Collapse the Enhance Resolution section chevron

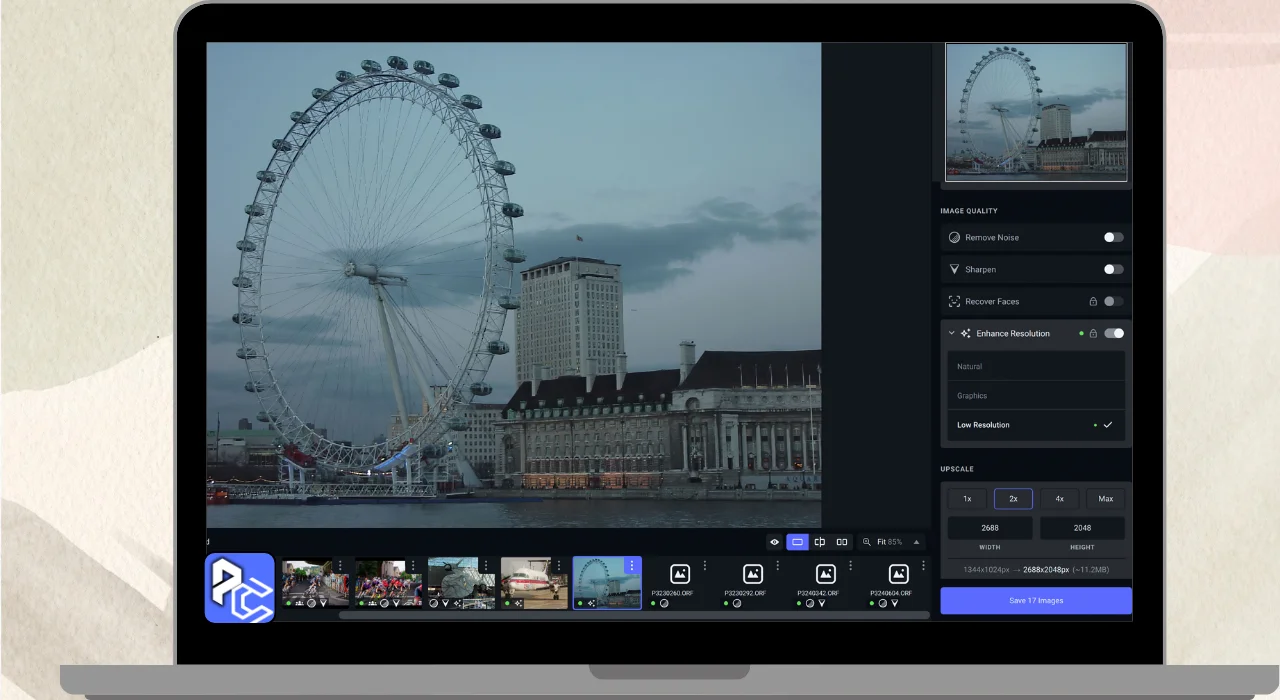[952, 334]
